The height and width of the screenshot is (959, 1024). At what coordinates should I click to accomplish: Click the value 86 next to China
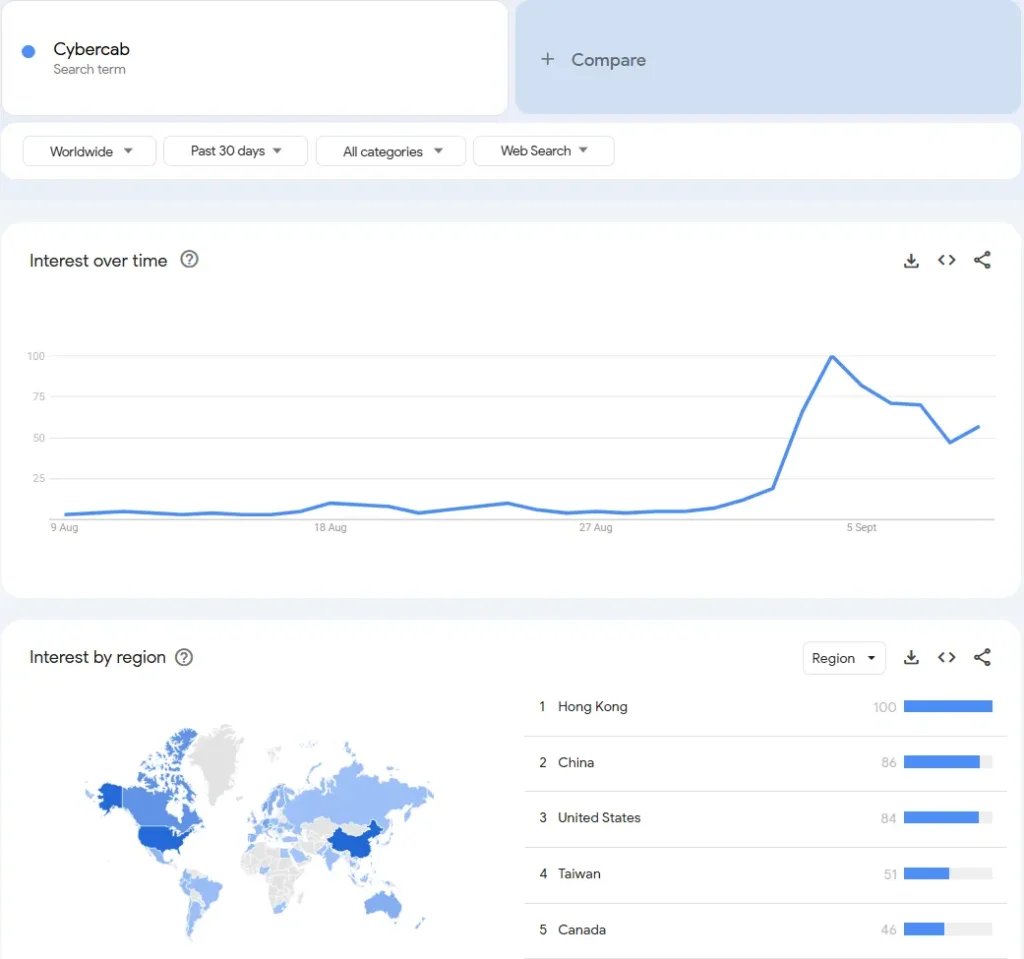(x=888, y=762)
